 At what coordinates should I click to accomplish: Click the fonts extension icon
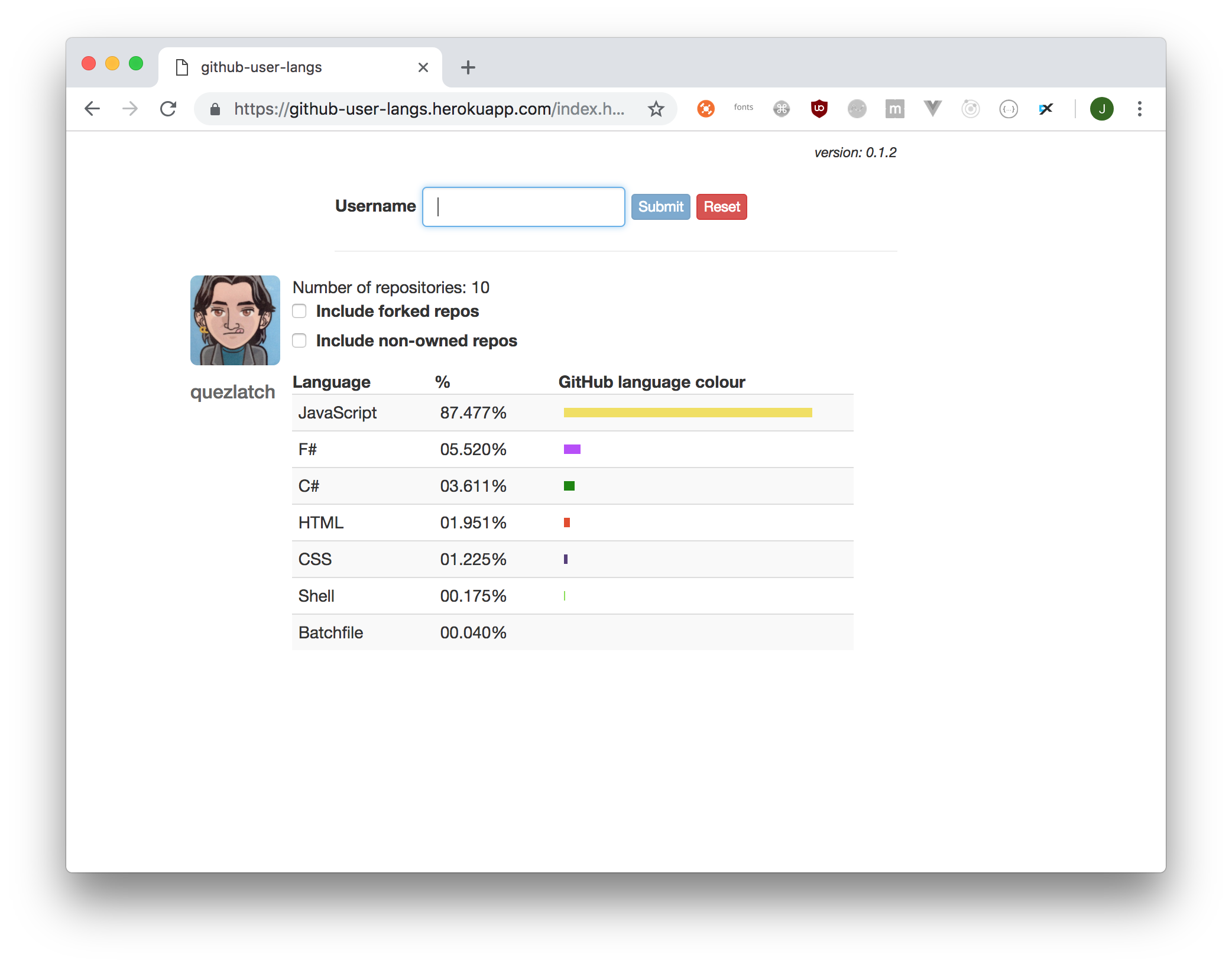pos(743,108)
